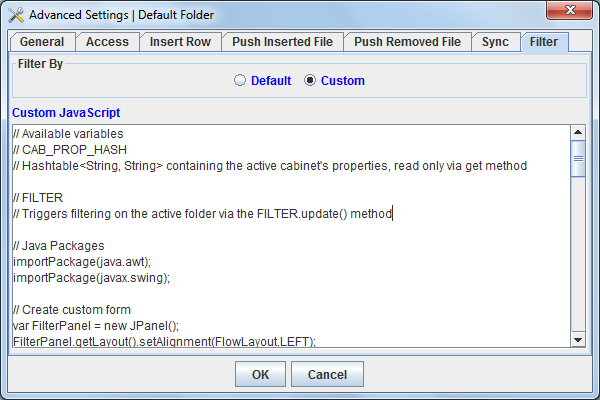Click the scroll up arrow of the script editor

577,132
